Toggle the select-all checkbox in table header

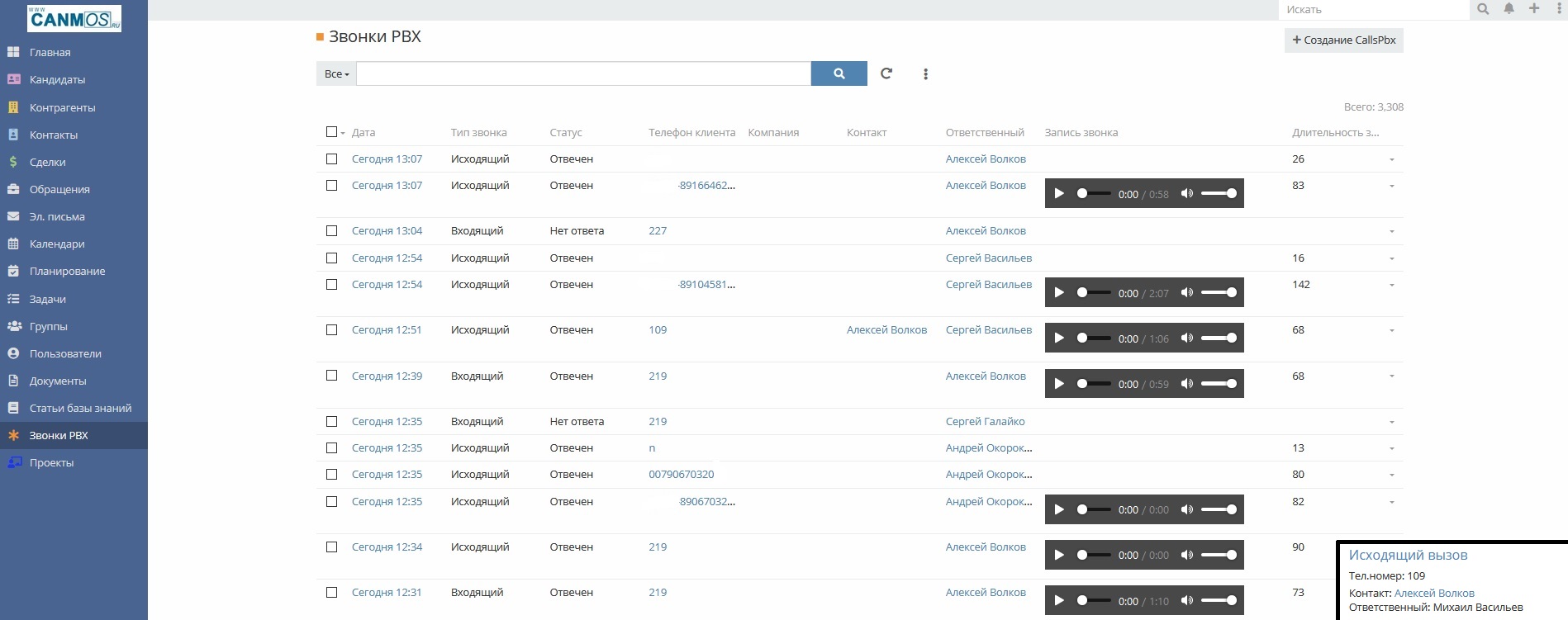(331, 132)
